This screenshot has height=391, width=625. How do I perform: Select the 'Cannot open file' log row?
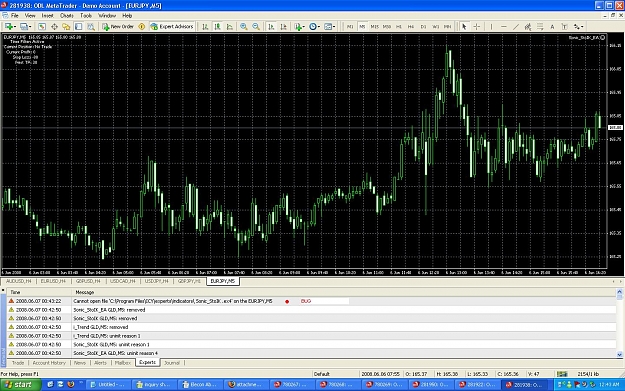click(x=311, y=301)
